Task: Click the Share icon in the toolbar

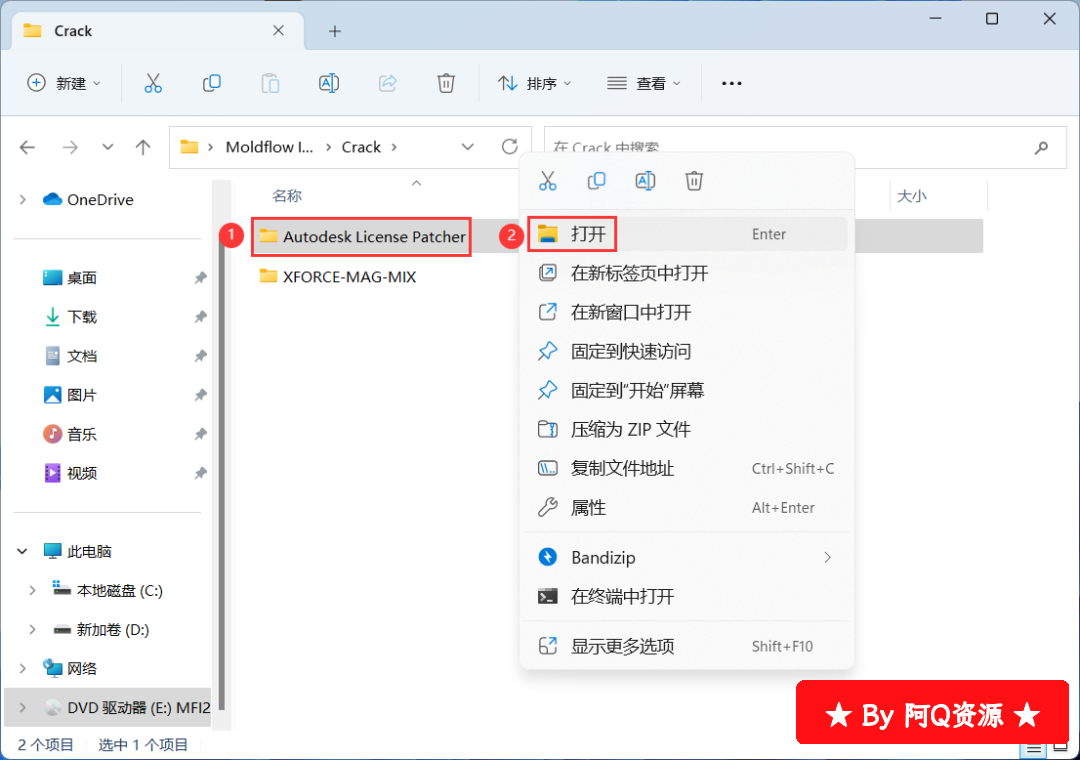Action: [388, 83]
